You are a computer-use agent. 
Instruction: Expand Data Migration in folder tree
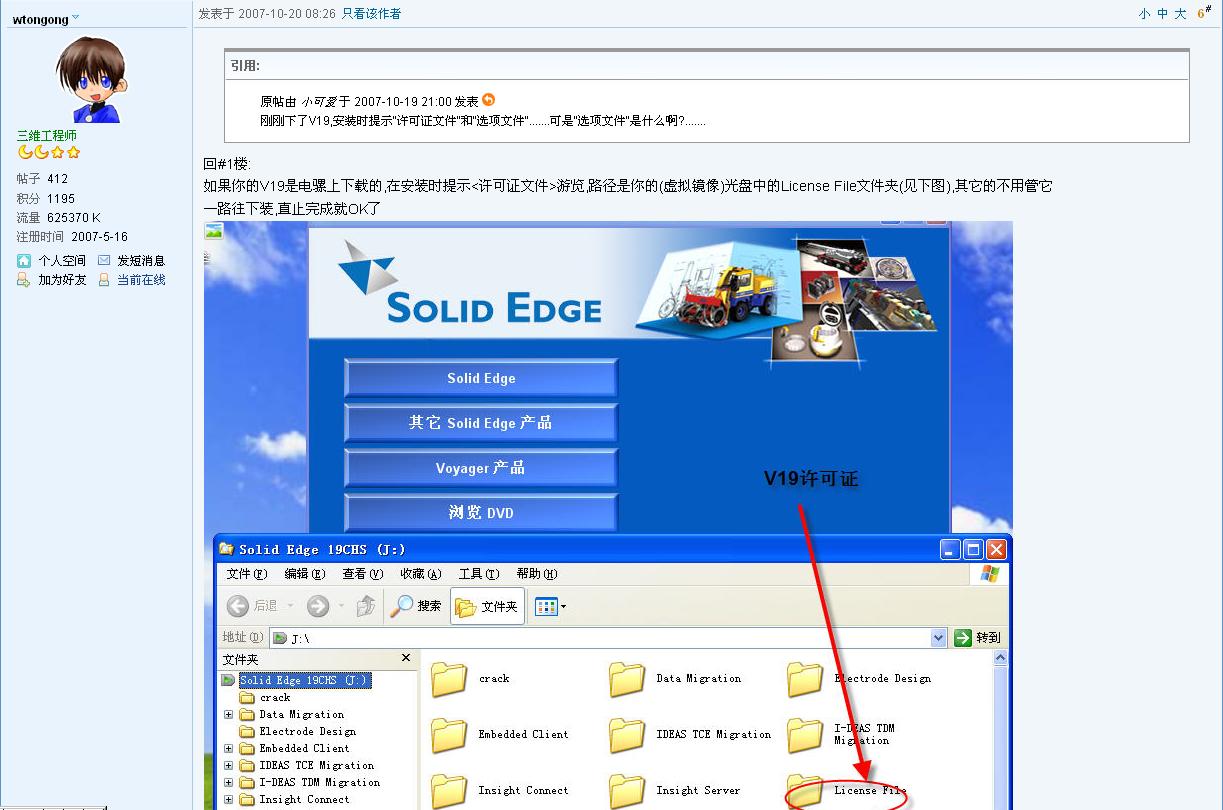tap(229, 715)
